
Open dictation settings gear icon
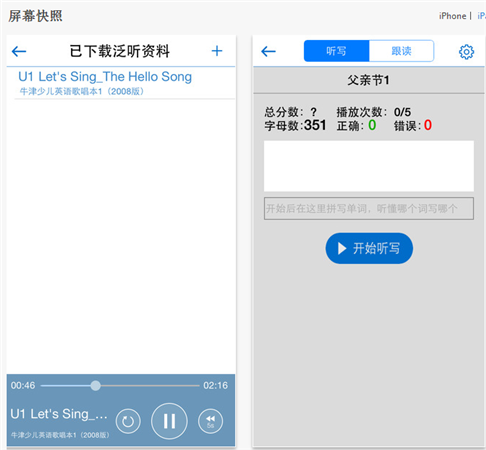[466, 52]
